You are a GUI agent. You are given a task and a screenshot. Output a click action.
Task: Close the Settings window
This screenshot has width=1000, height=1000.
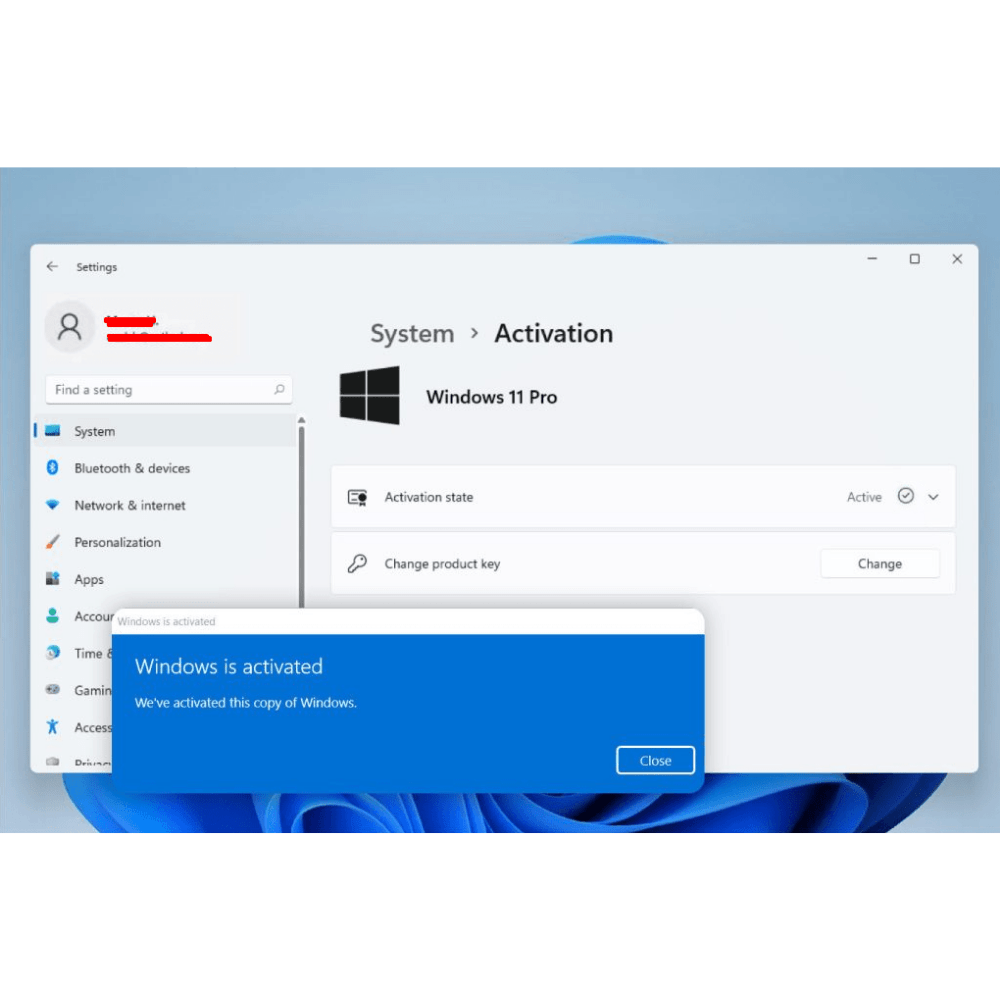[957, 258]
